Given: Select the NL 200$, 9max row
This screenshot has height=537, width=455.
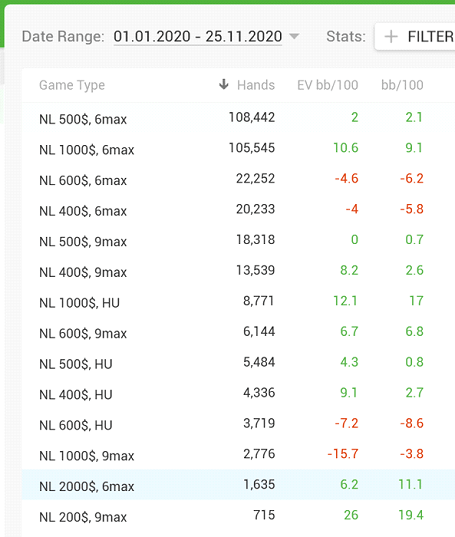Looking at the screenshot, I should 238,515.
